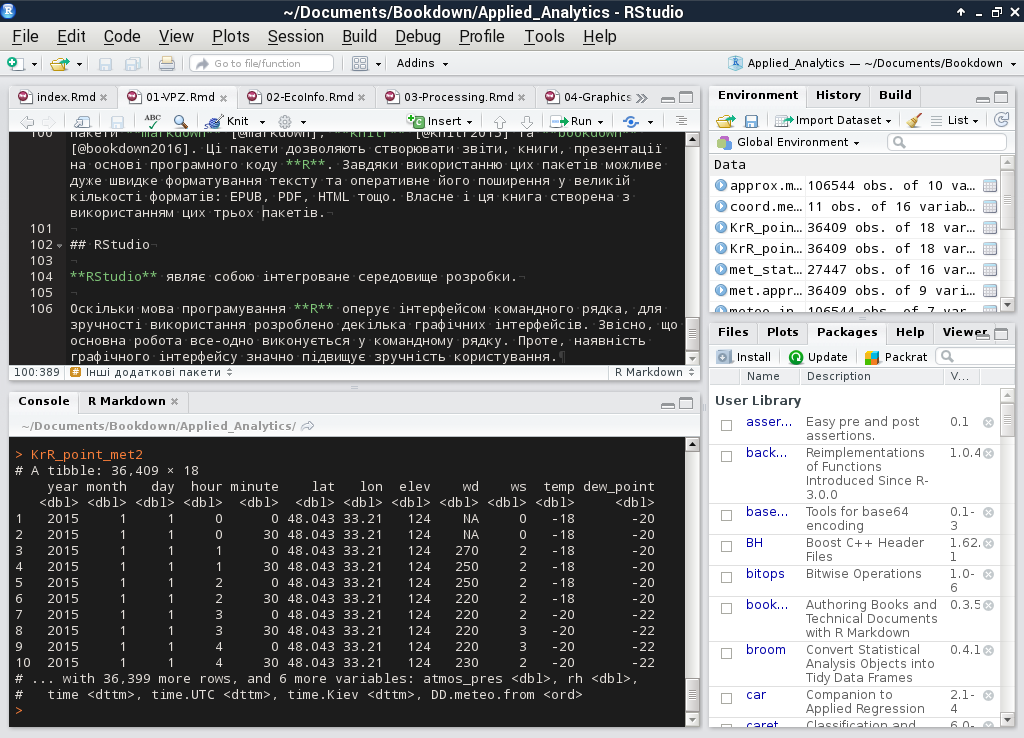Click the load workspace folder icon
This screenshot has width=1024, height=738.
point(726,120)
